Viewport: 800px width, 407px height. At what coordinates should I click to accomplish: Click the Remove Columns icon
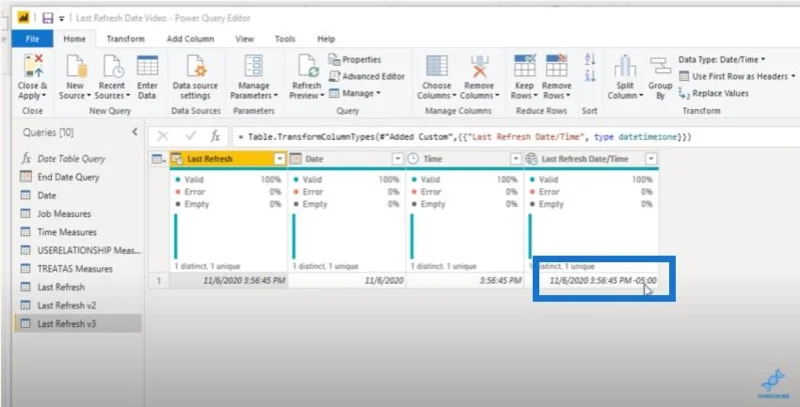480,66
